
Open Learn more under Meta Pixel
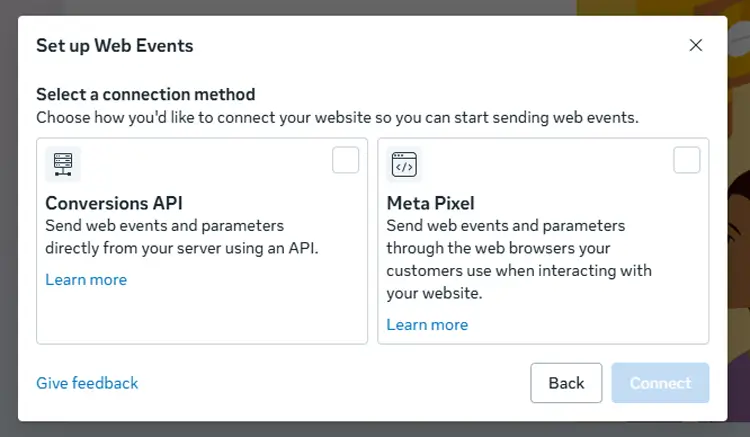[427, 325]
